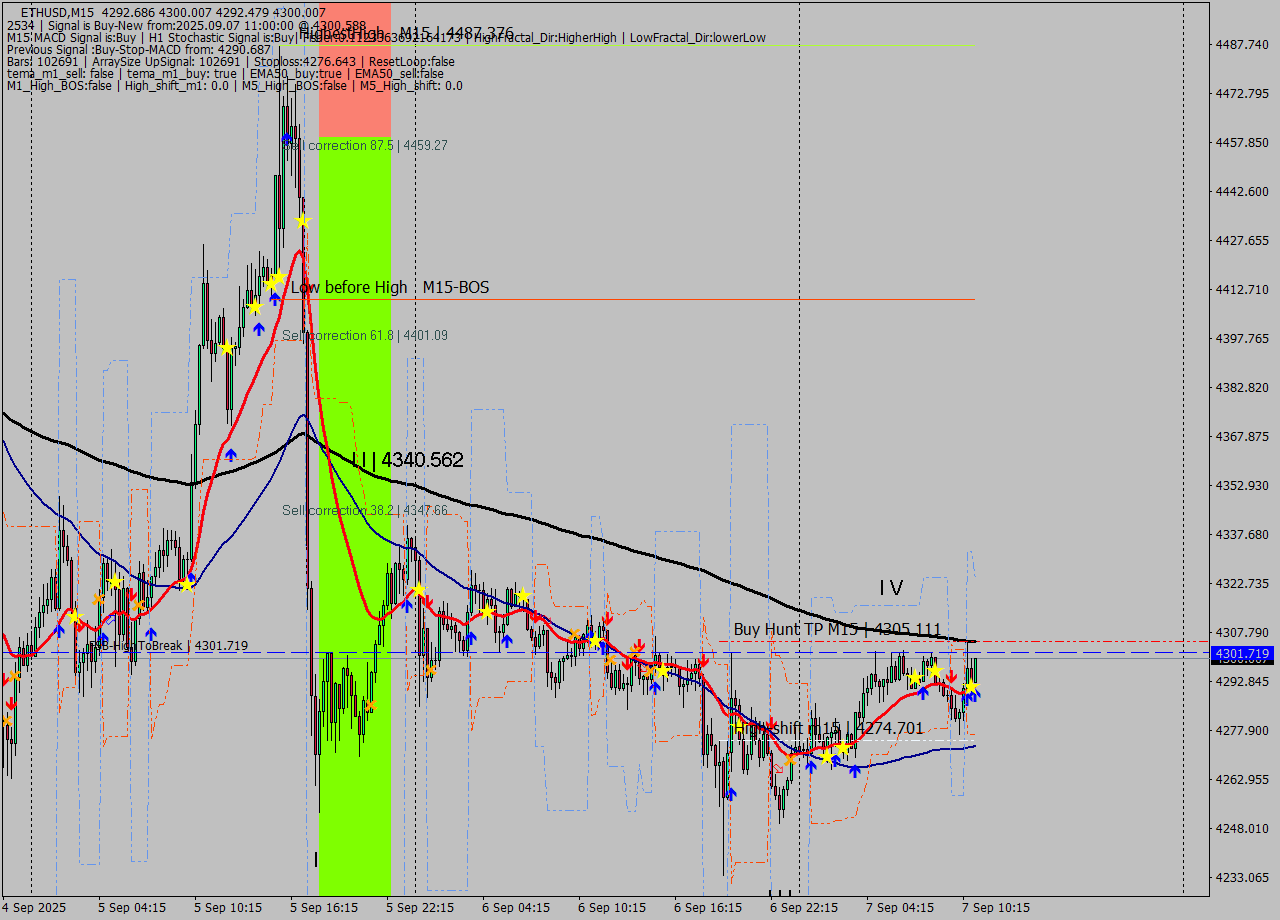Screen dimensions: 1280x920
Task: Click the 'Sell correction 87.5 | 4459.27' text label
Action: pyautogui.click(x=364, y=145)
